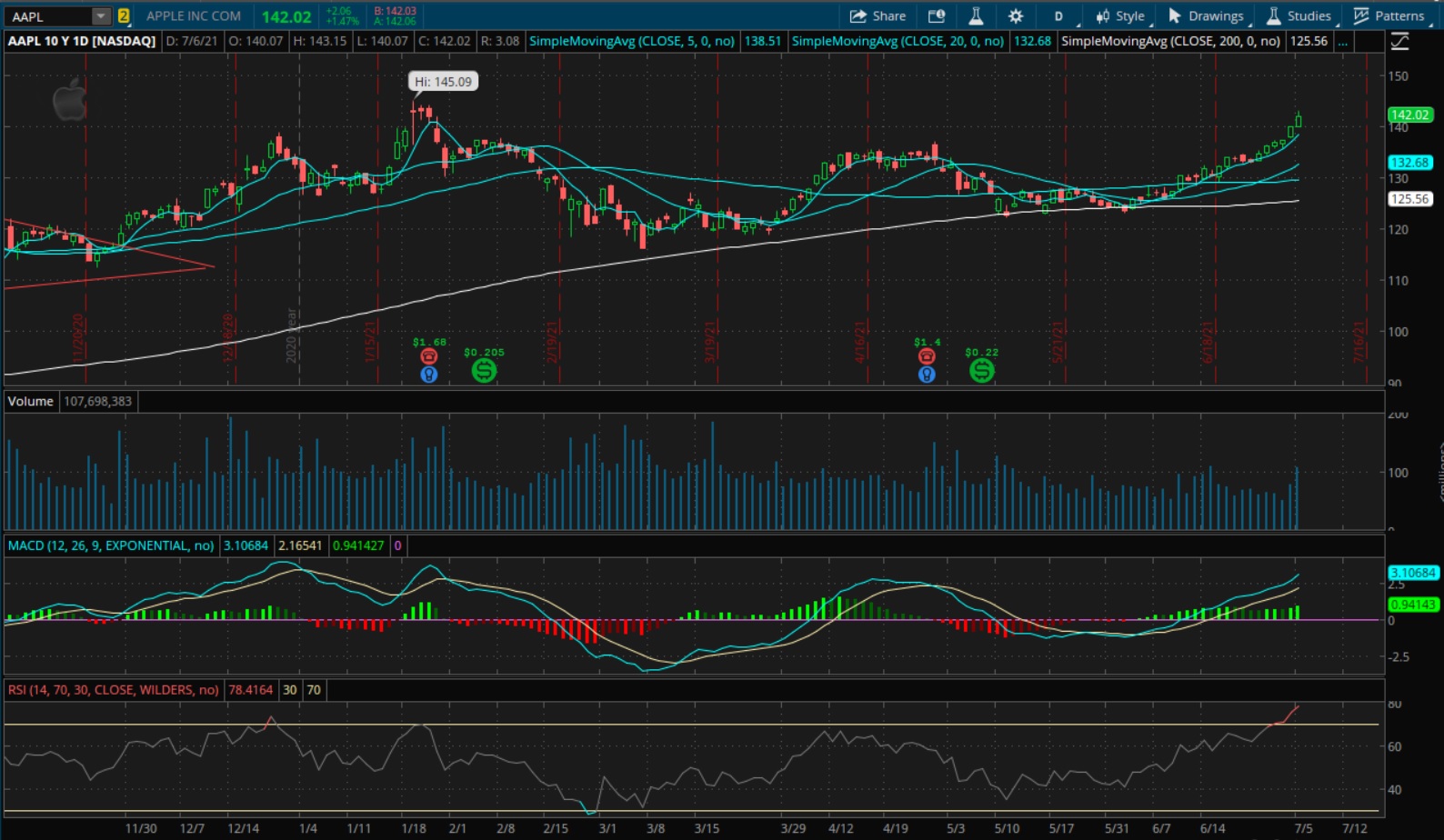
Task: Click the cyan 3.10684 MACD axis bubble
Action: coord(1413,573)
